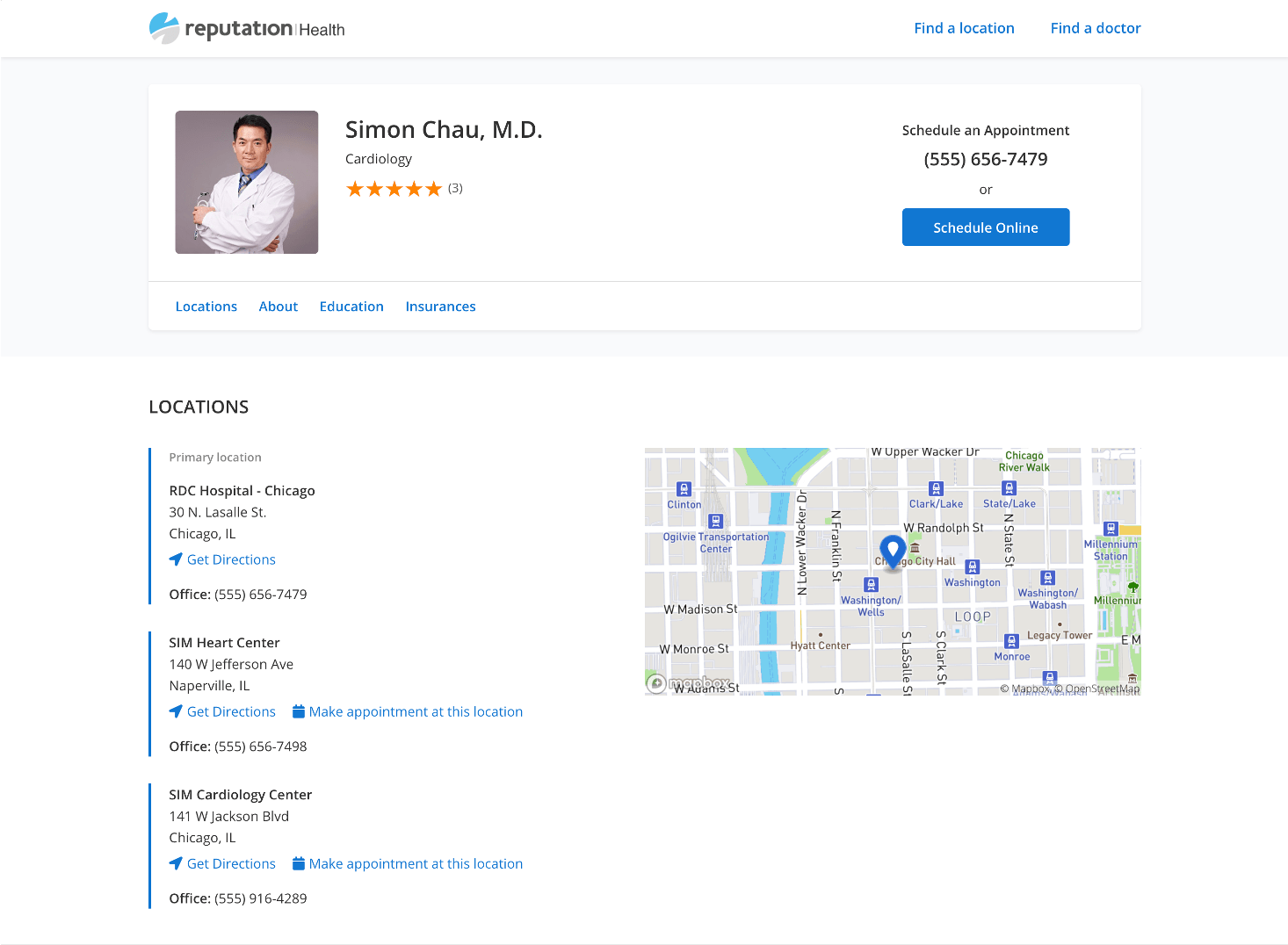The image size is (1288, 945).
Task: Click office phone (555) 656-7498
Action: click(x=261, y=747)
